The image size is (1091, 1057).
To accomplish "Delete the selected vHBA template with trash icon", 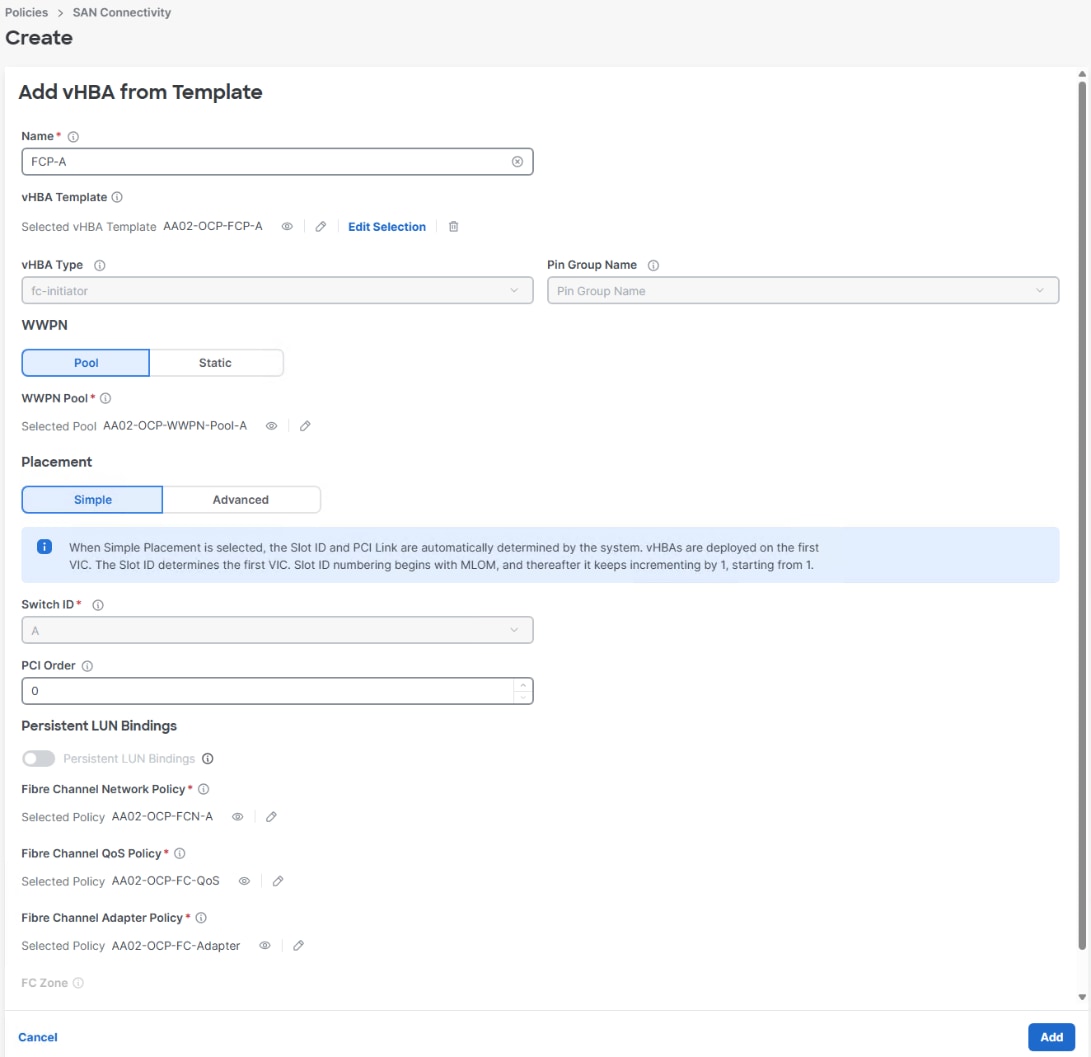I will tap(453, 226).
